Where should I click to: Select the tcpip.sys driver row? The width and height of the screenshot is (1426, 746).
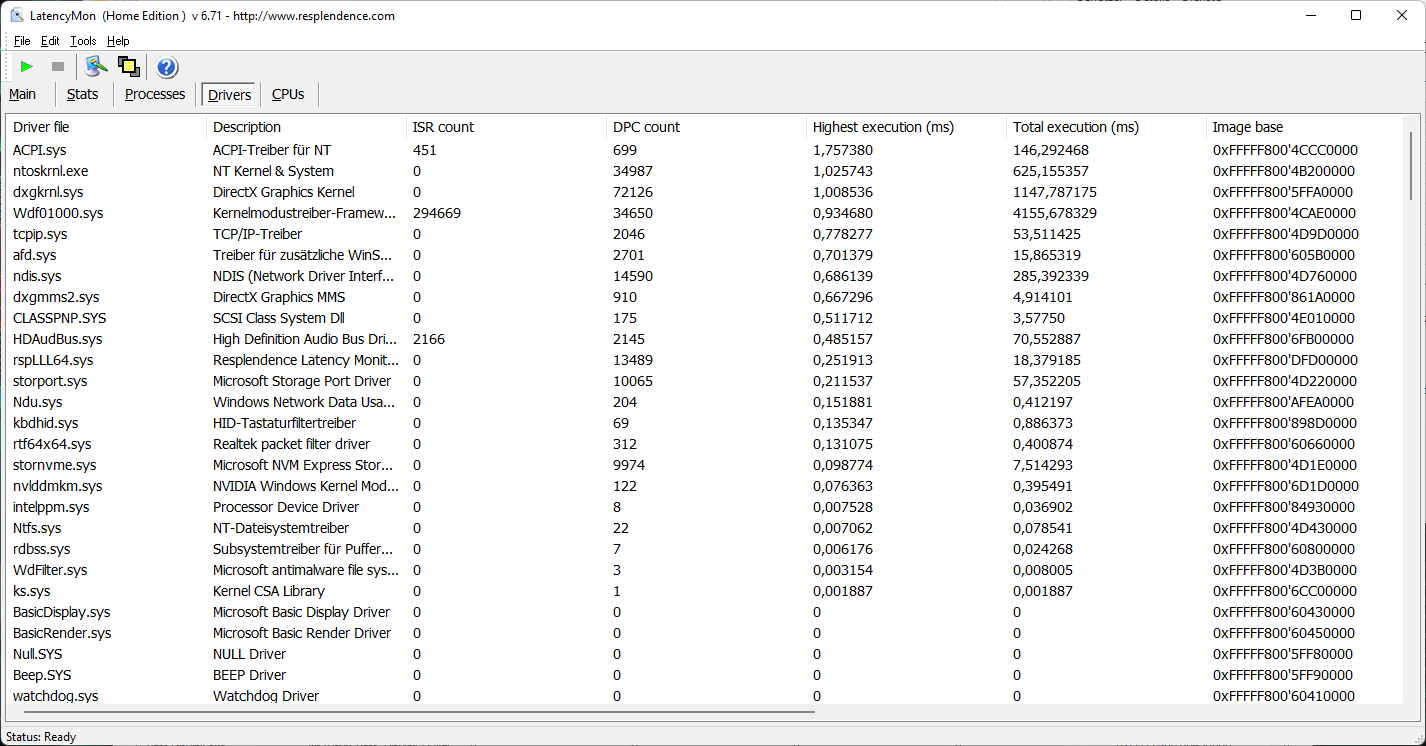pyautogui.click(x=705, y=234)
